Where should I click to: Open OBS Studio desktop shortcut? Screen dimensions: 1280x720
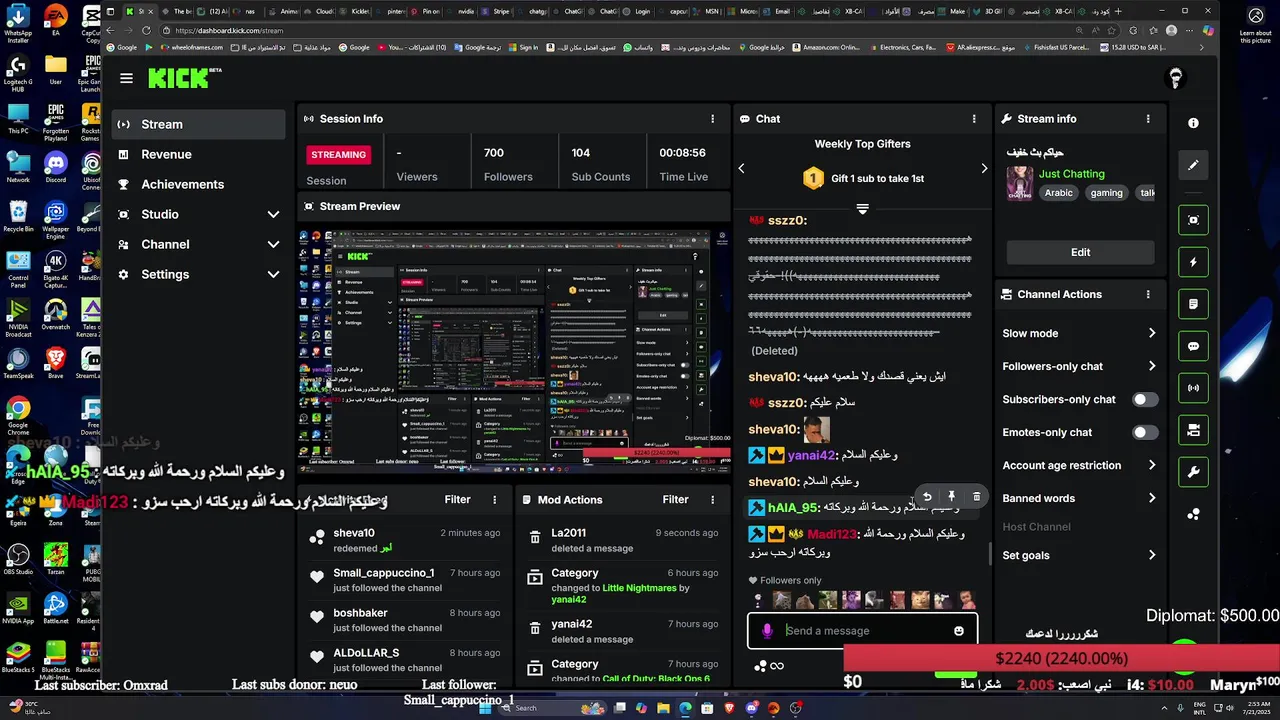[18, 557]
